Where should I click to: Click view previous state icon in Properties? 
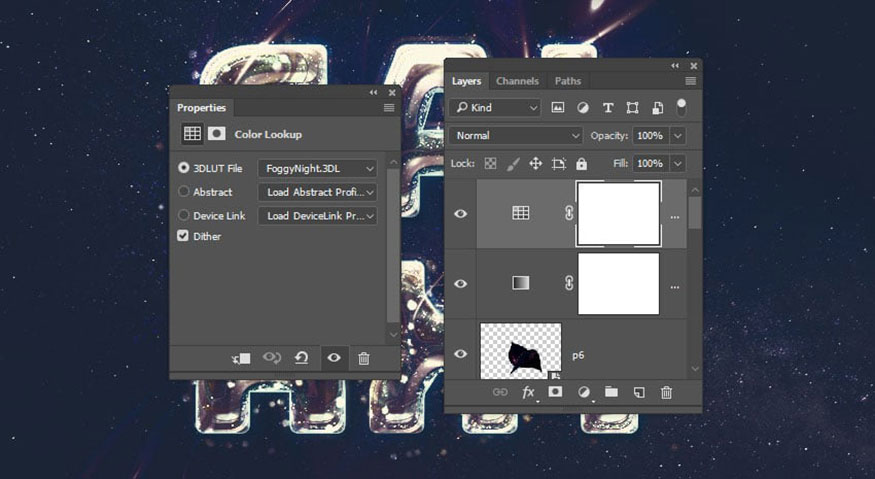272,358
